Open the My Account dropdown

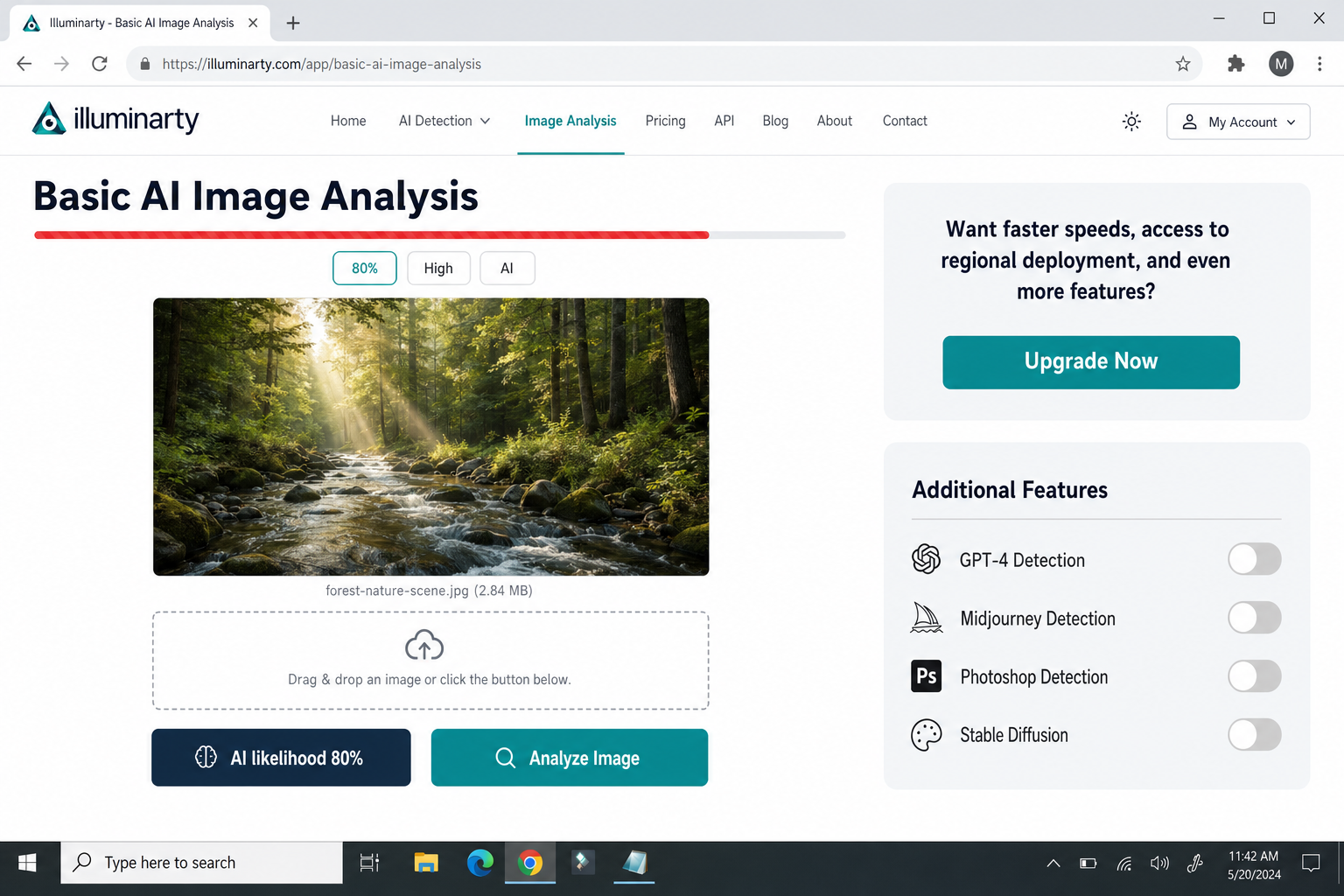(1237, 122)
